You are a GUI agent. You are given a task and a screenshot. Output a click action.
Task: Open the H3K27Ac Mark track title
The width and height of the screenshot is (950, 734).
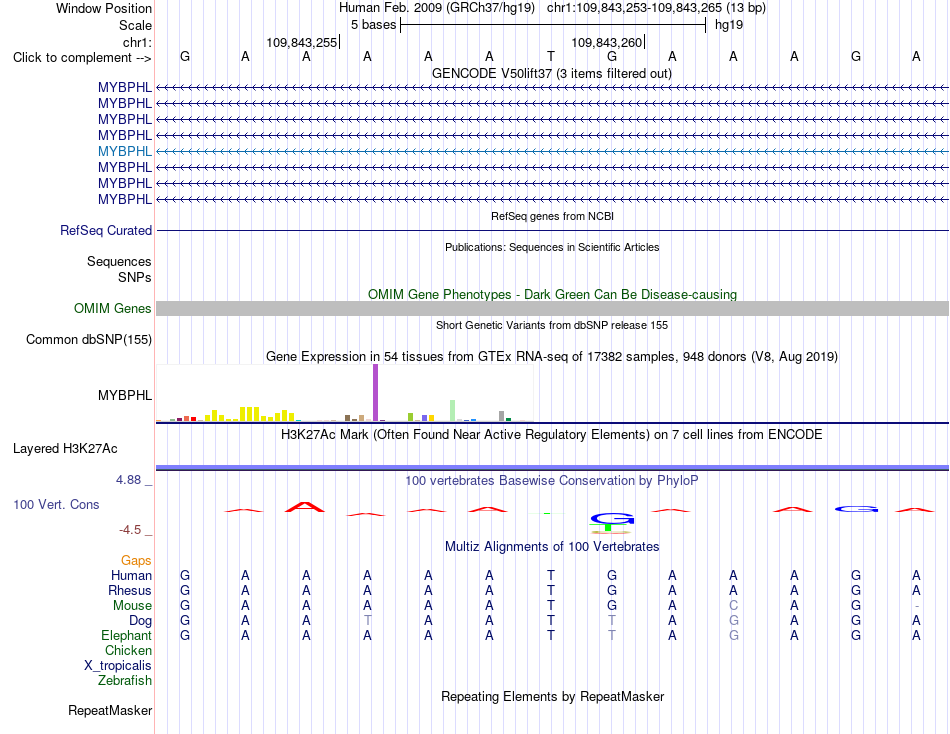(552, 435)
